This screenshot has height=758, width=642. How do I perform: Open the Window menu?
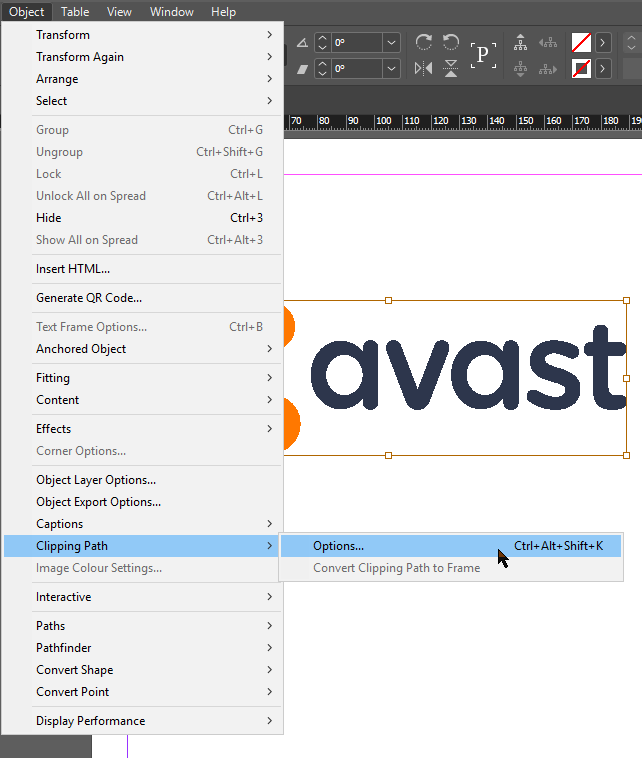click(x=172, y=12)
